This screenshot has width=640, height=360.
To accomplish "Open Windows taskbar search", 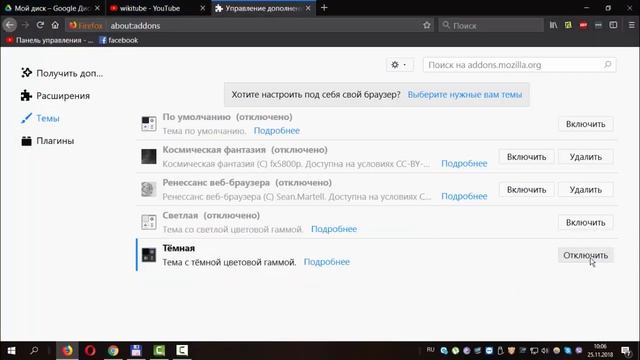I will 34,350.
